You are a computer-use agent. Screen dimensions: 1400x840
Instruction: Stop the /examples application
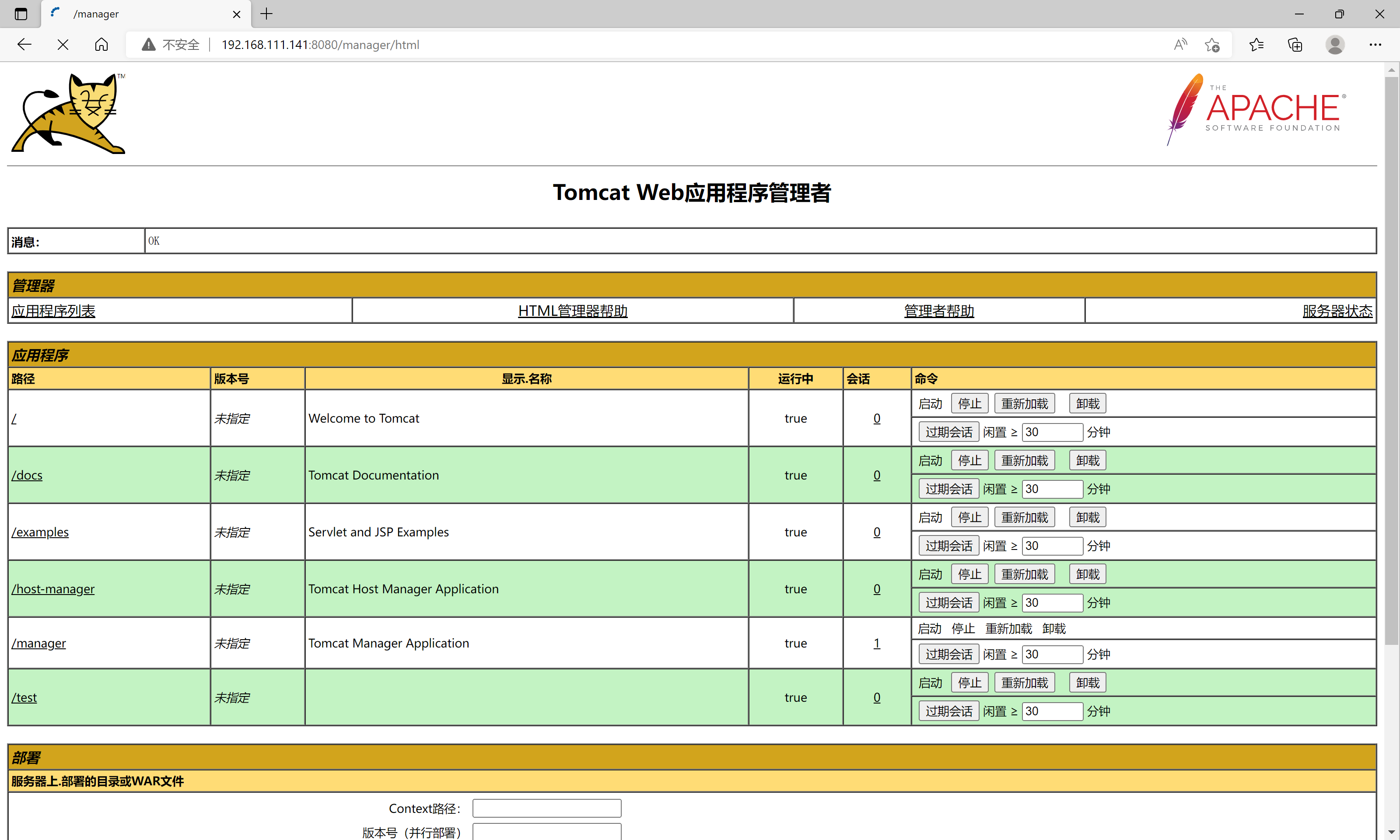[969, 518]
